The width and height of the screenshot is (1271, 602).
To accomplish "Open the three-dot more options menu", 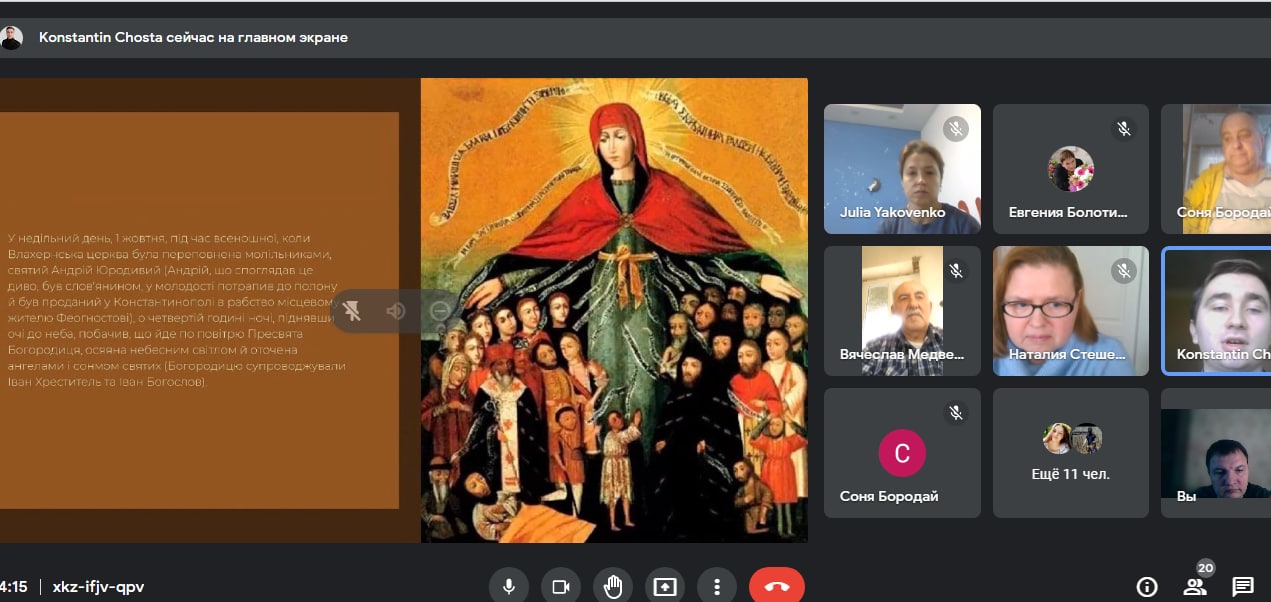I will (x=717, y=586).
